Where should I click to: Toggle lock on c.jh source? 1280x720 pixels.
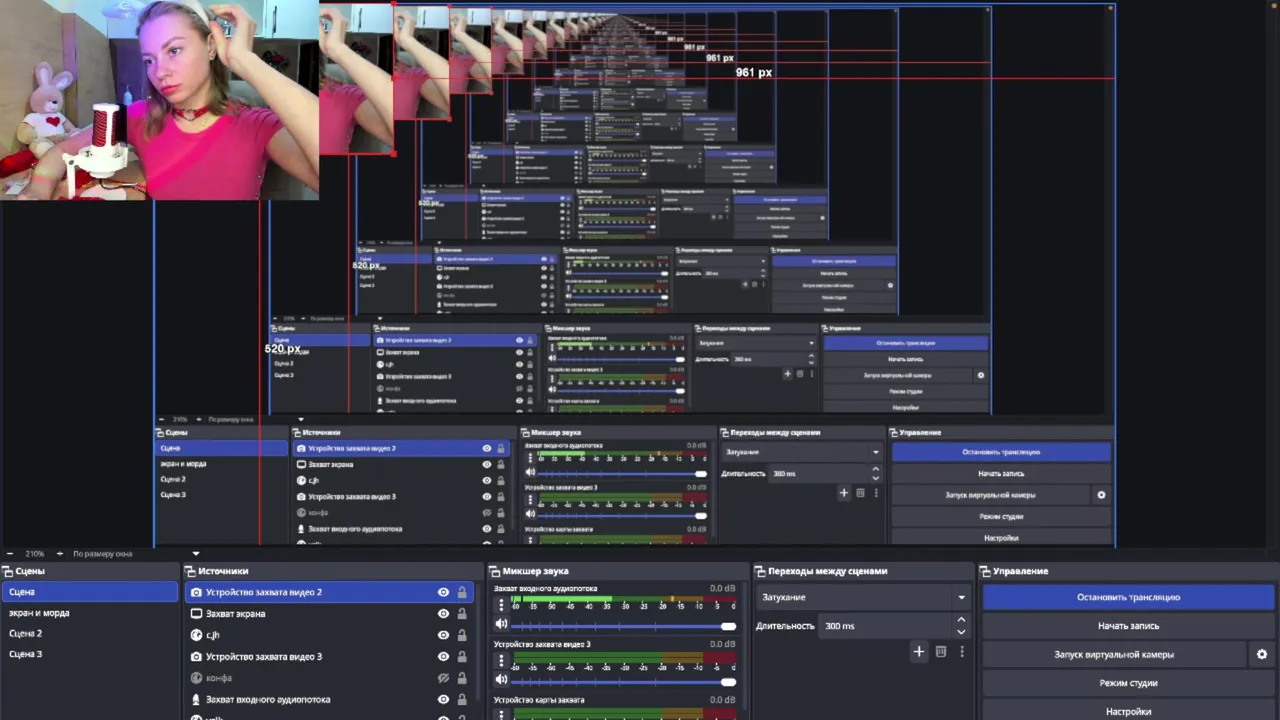[x=462, y=635]
